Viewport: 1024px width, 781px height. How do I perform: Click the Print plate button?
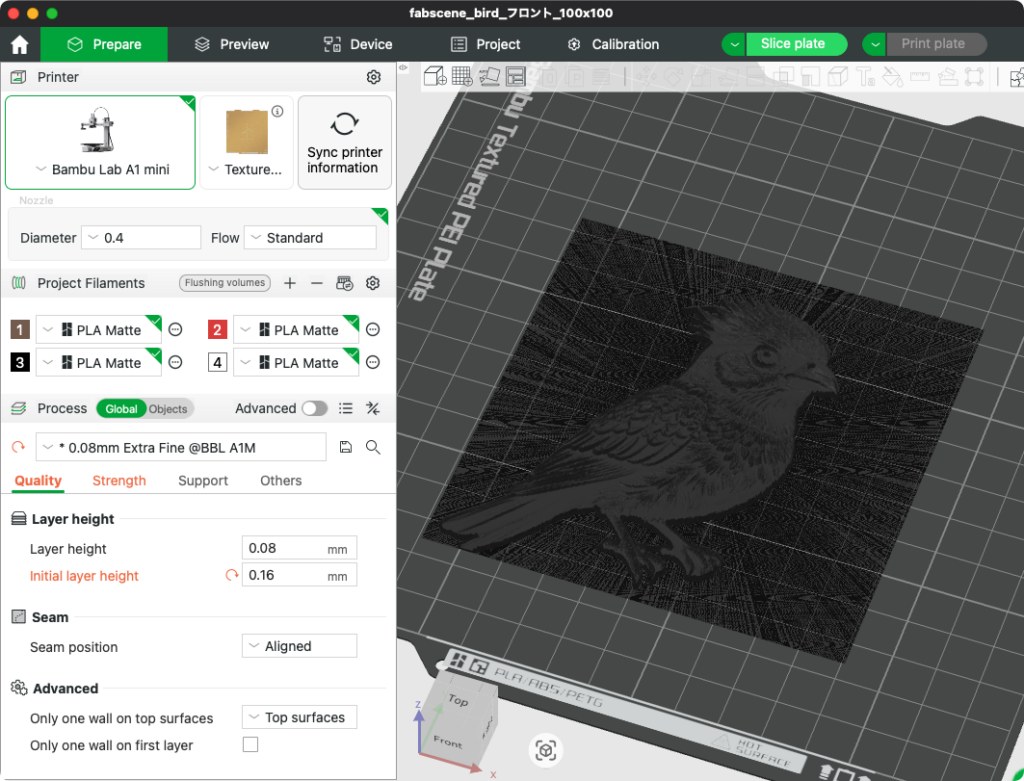pyautogui.click(x=936, y=44)
